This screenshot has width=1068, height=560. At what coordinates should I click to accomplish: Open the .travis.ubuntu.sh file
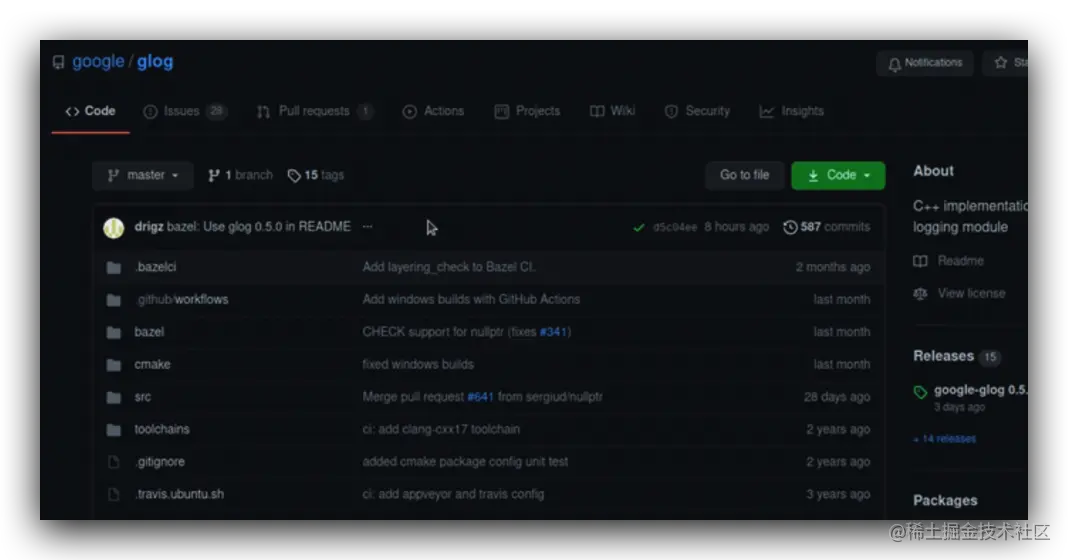tap(179, 495)
